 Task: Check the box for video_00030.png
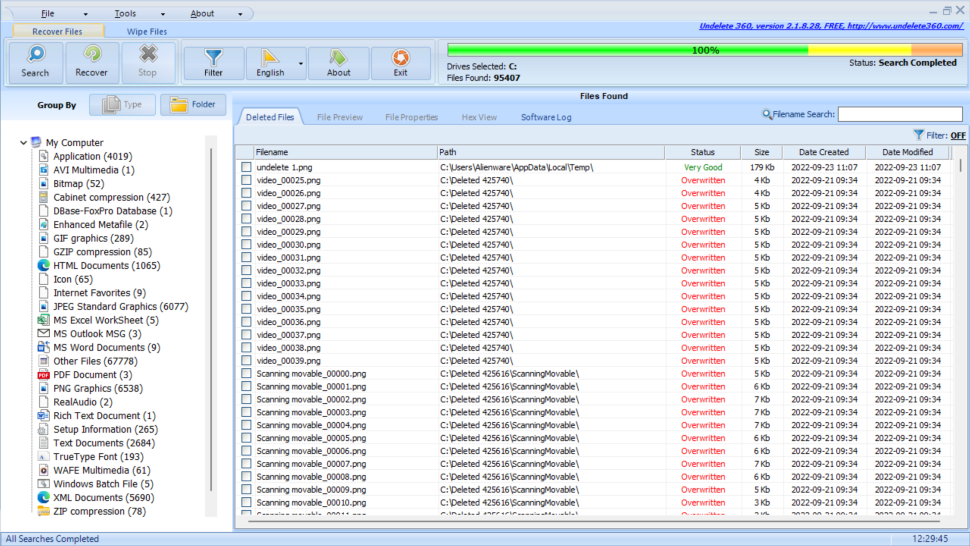coord(246,245)
